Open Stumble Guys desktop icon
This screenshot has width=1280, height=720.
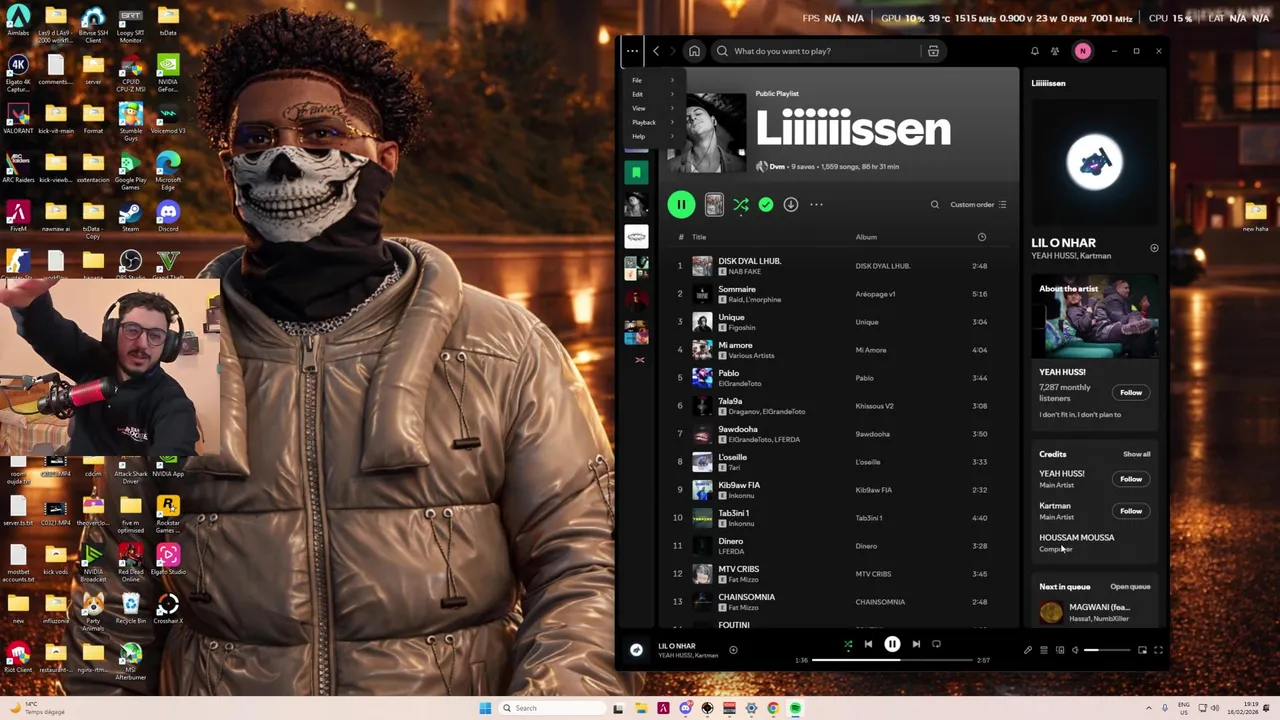(130, 120)
